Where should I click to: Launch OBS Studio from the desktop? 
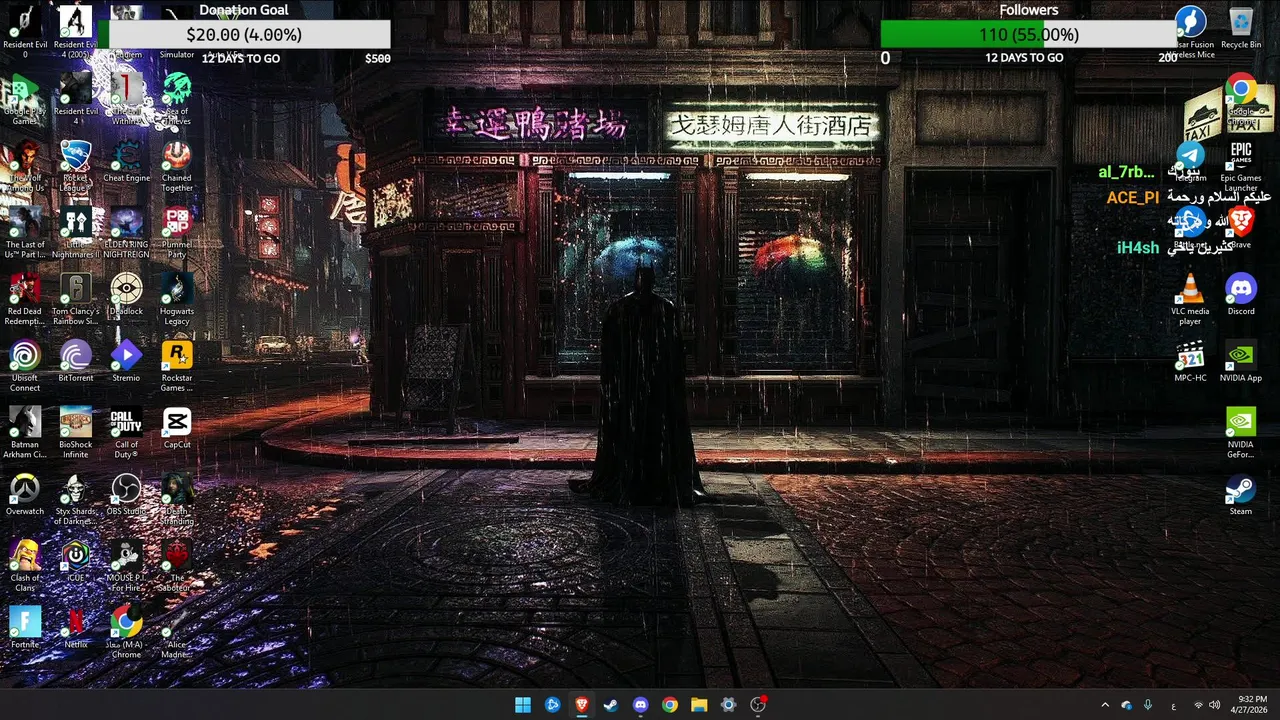[126, 495]
